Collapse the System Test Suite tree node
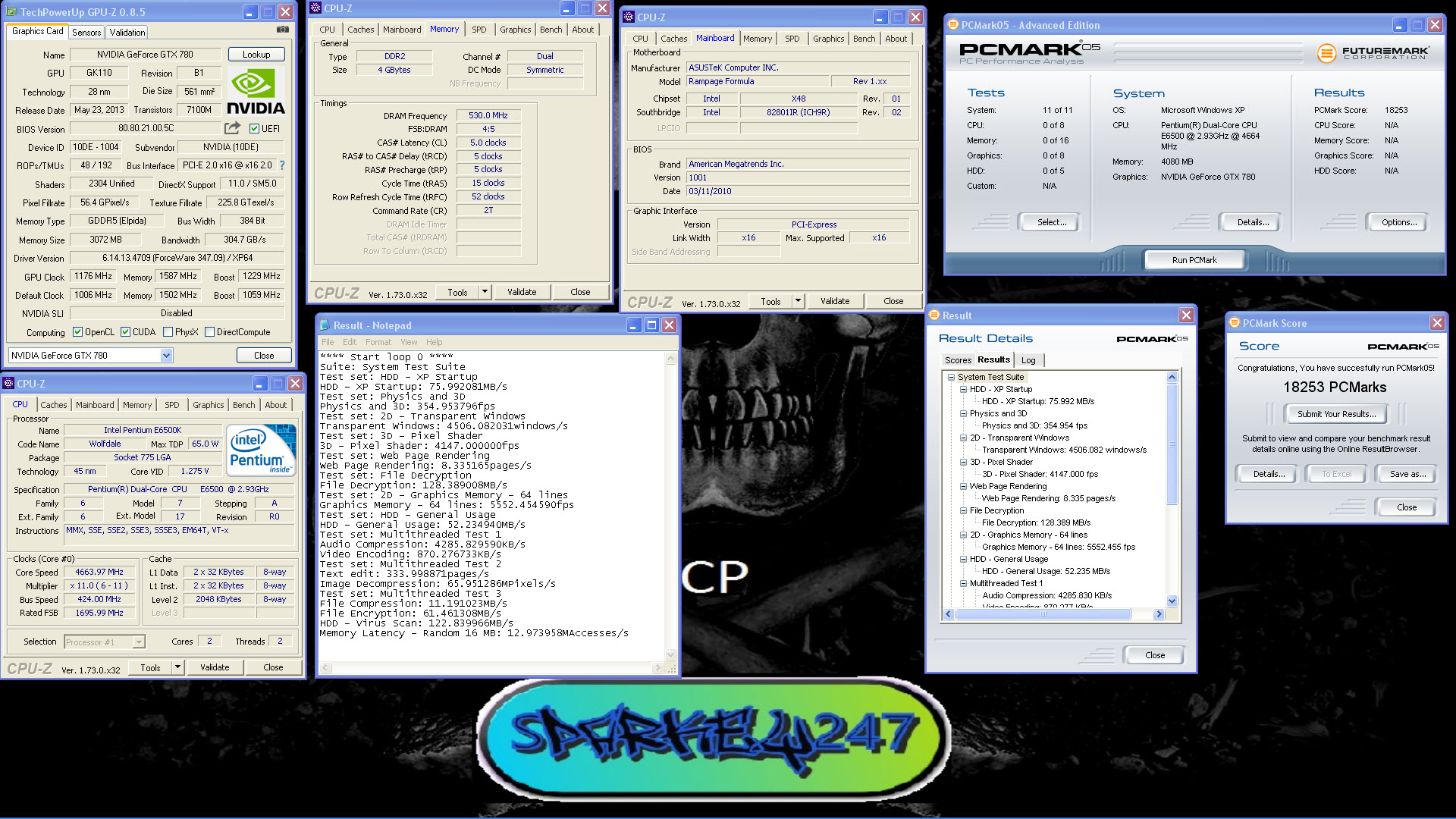 pos(951,377)
